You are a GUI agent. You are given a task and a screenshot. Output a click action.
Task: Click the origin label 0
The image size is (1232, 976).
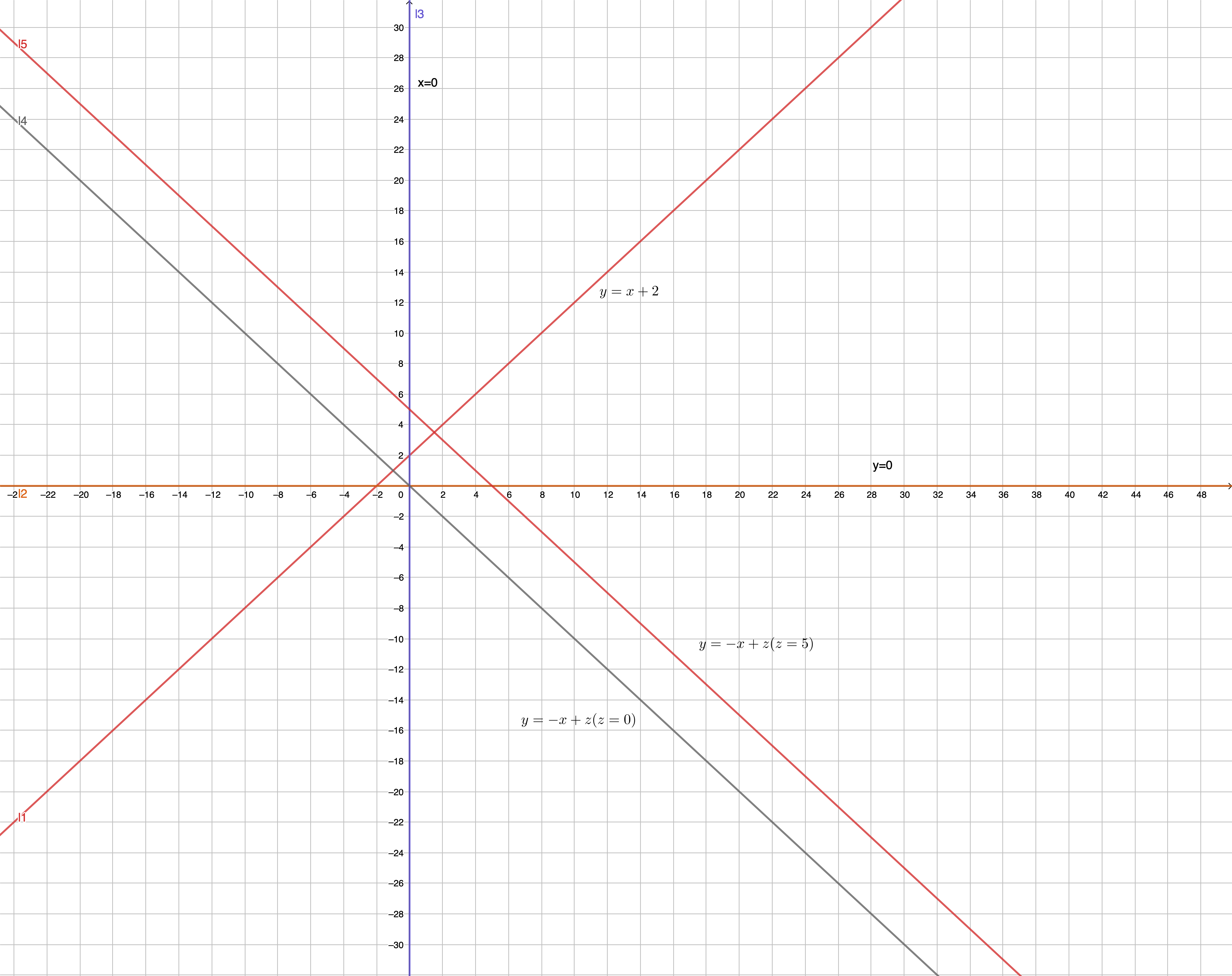(401, 495)
